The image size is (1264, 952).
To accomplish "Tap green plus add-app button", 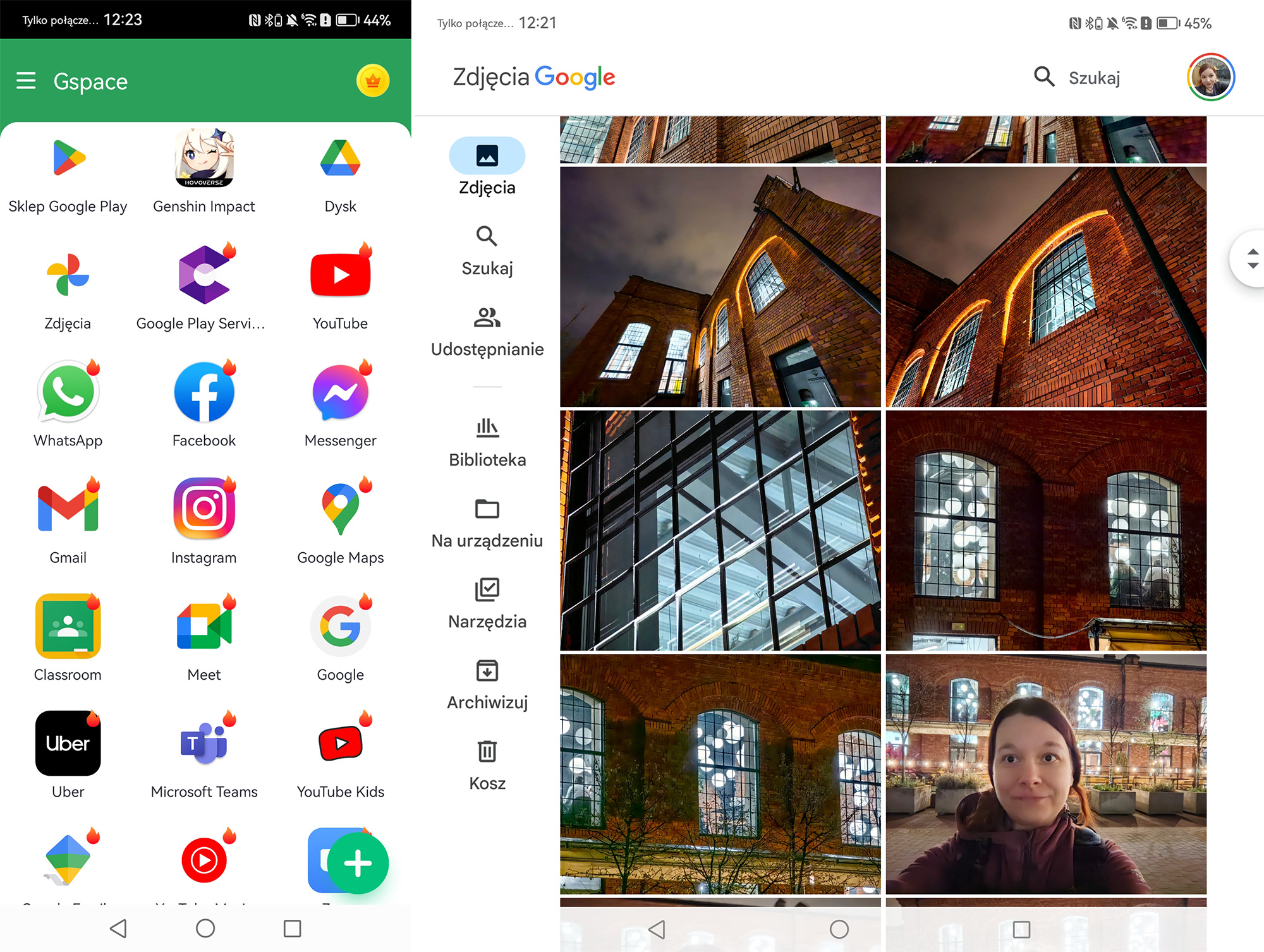I will pos(358,863).
